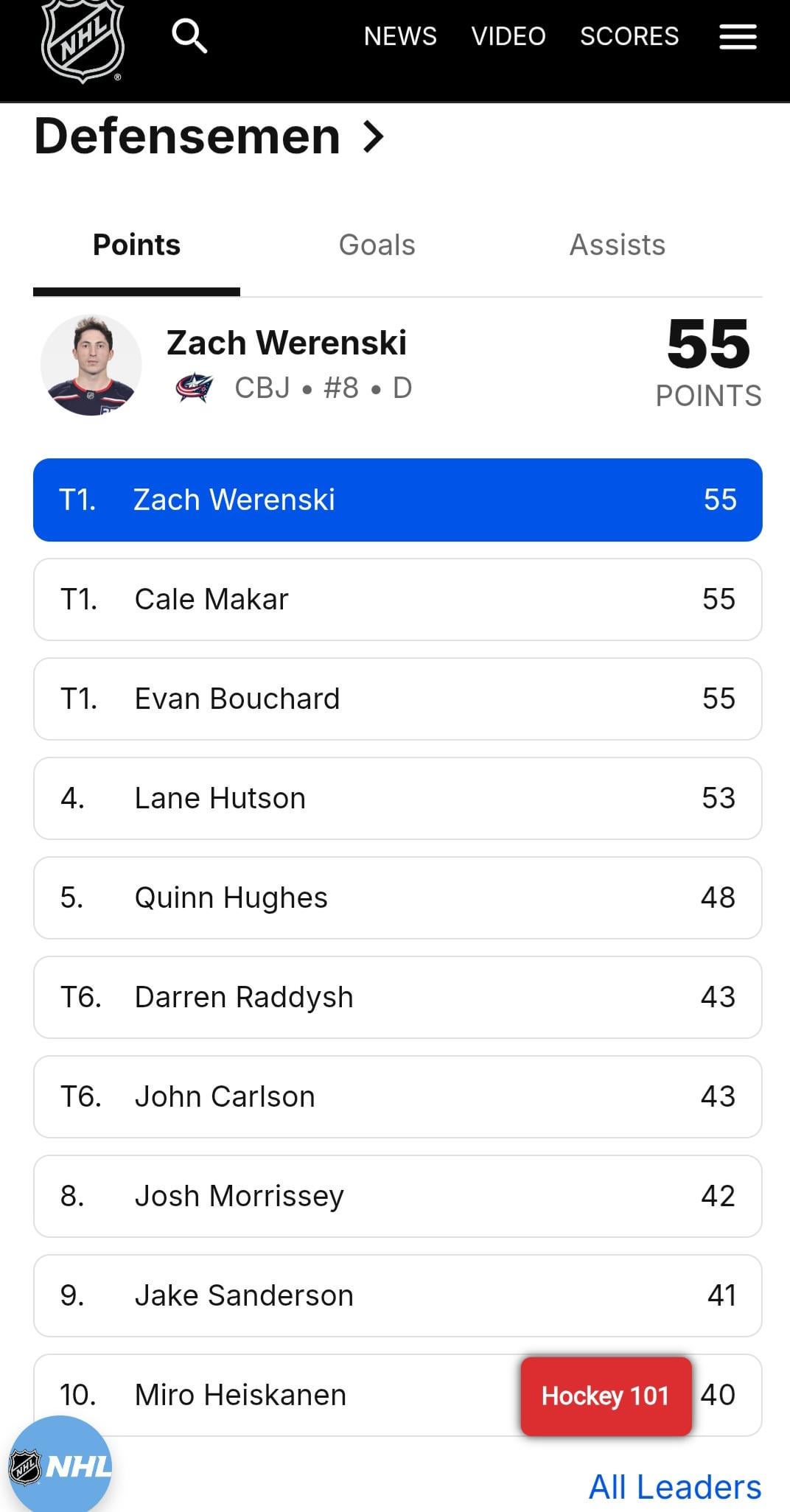
Task: Switch to the Goals tab
Action: coord(377,245)
